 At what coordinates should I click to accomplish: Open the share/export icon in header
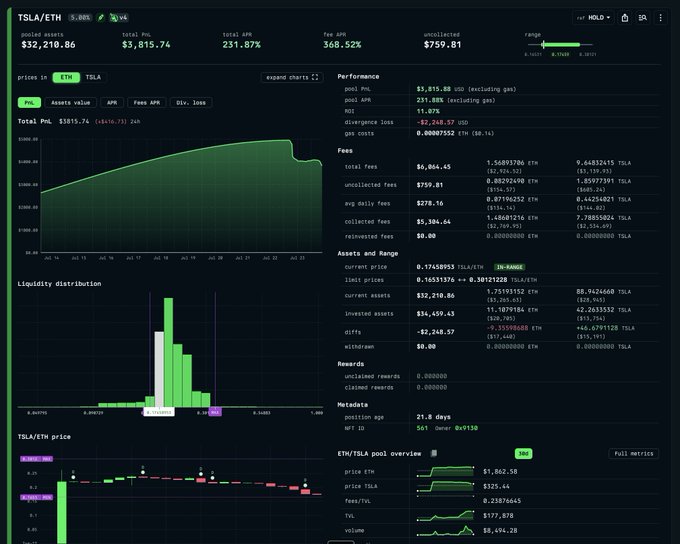[x=624, y=18]
